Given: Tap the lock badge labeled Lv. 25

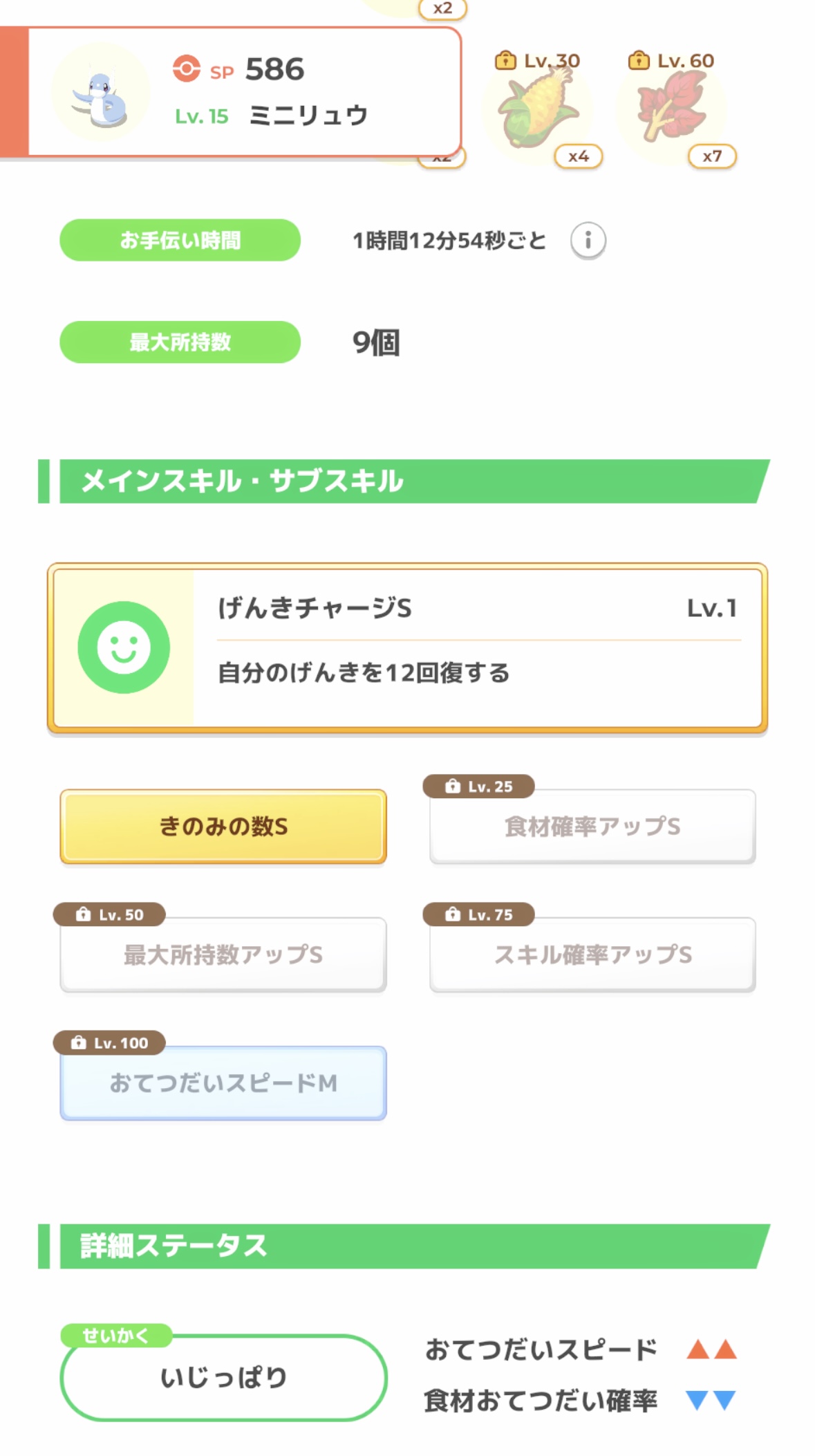Looking at the screenshot, I should (x=479, y=786).
